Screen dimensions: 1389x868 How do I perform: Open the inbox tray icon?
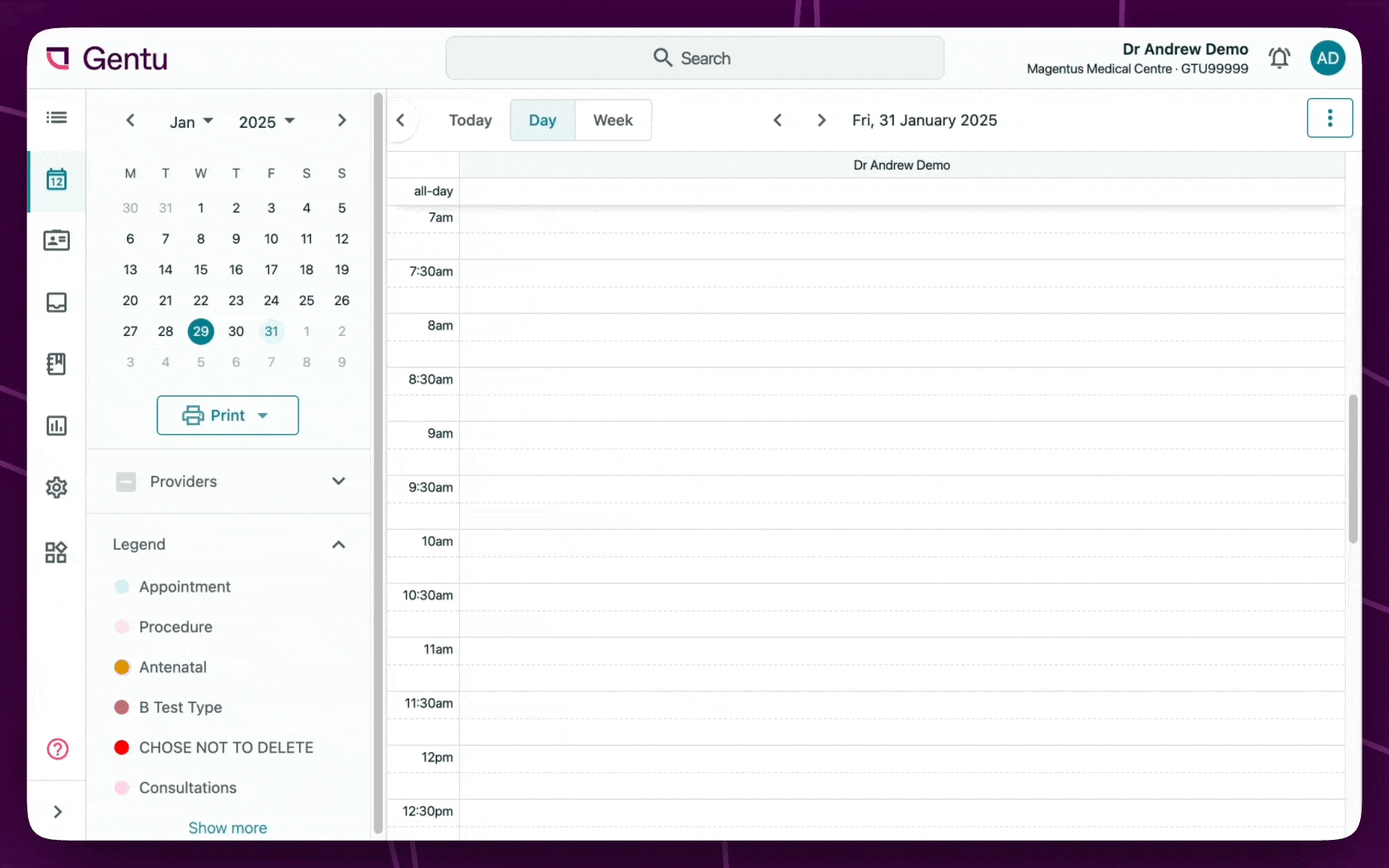click(56, 302)
